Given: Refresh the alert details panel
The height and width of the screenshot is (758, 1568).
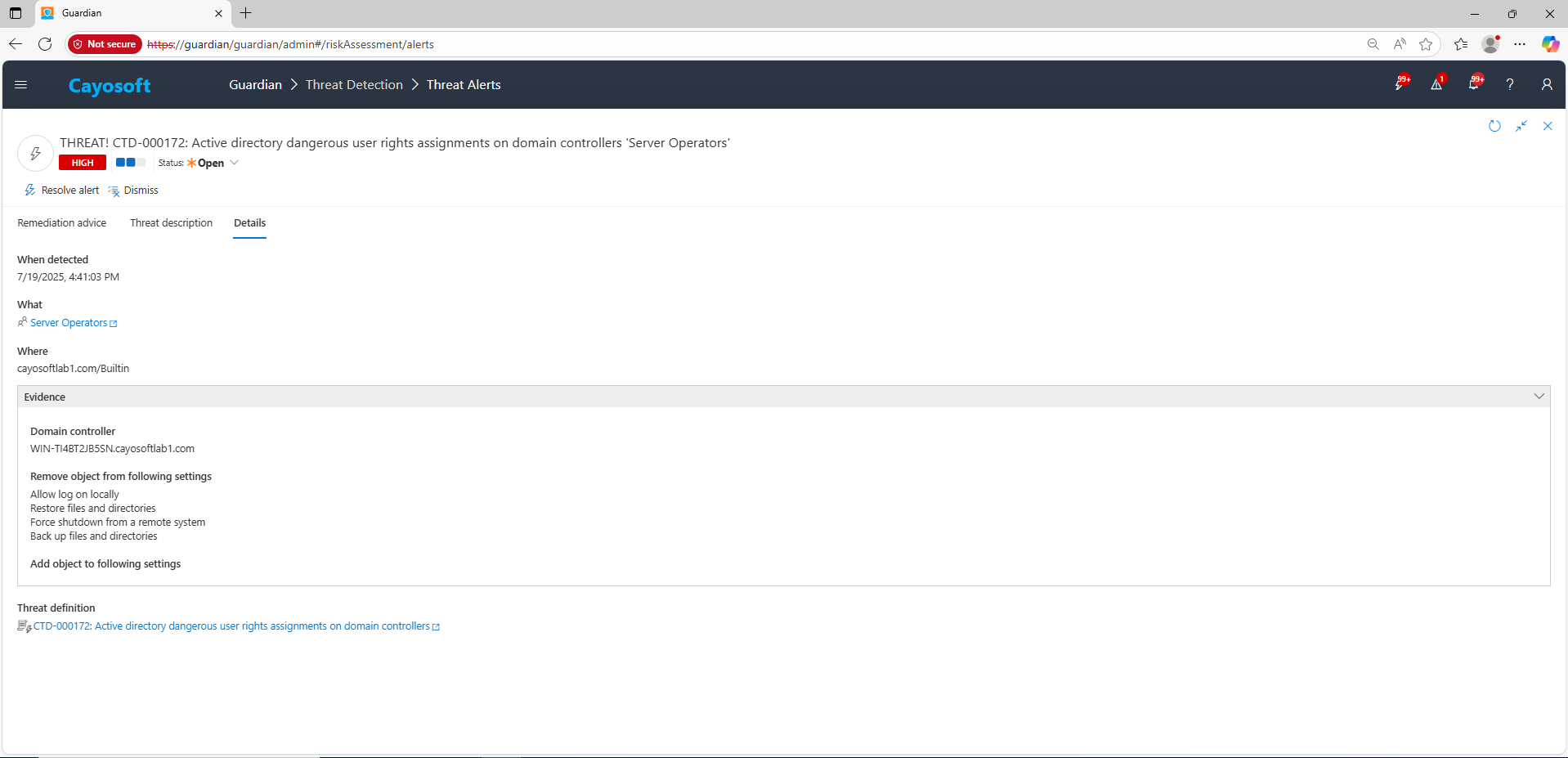Looking at the screenshot, I should coord(1494,126).
